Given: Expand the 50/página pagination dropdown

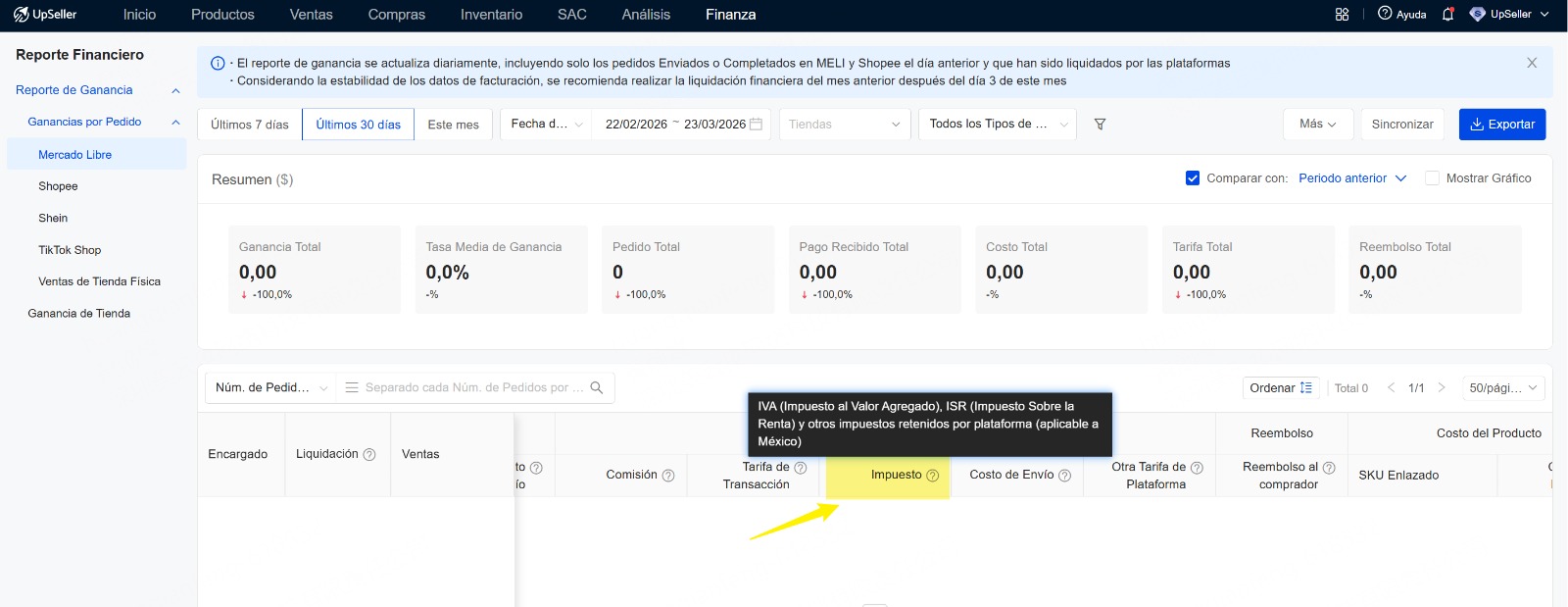Looking at the screenshot, I should [1502, 388].
